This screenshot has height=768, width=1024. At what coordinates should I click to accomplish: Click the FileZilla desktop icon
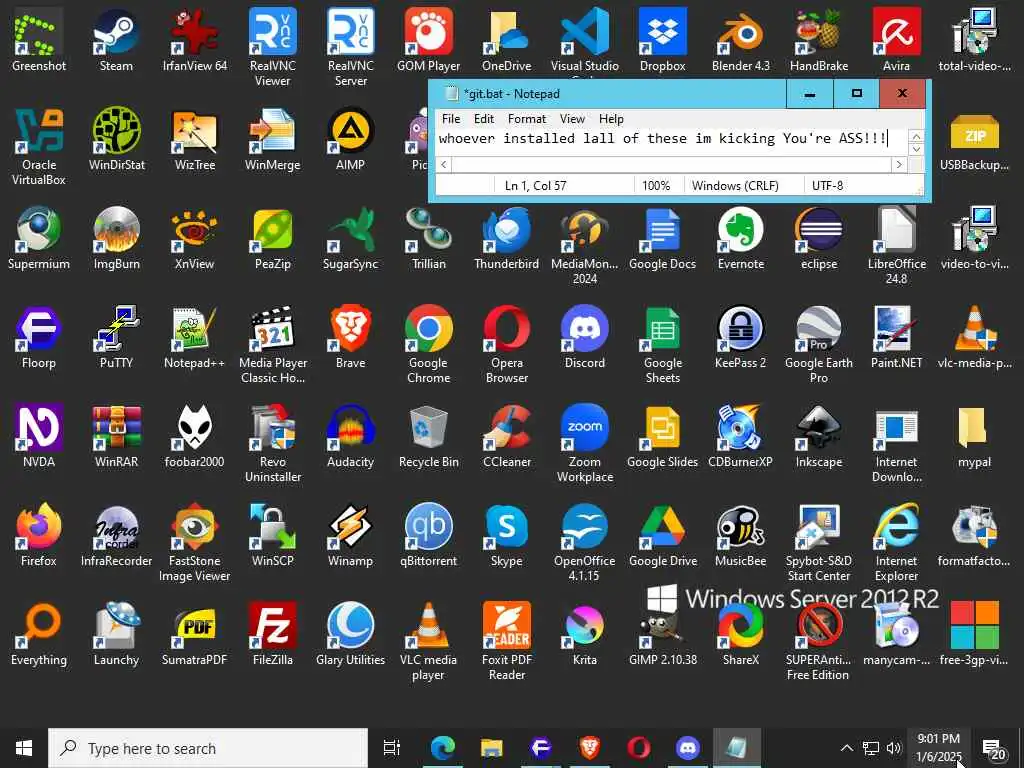pos(272,634)
